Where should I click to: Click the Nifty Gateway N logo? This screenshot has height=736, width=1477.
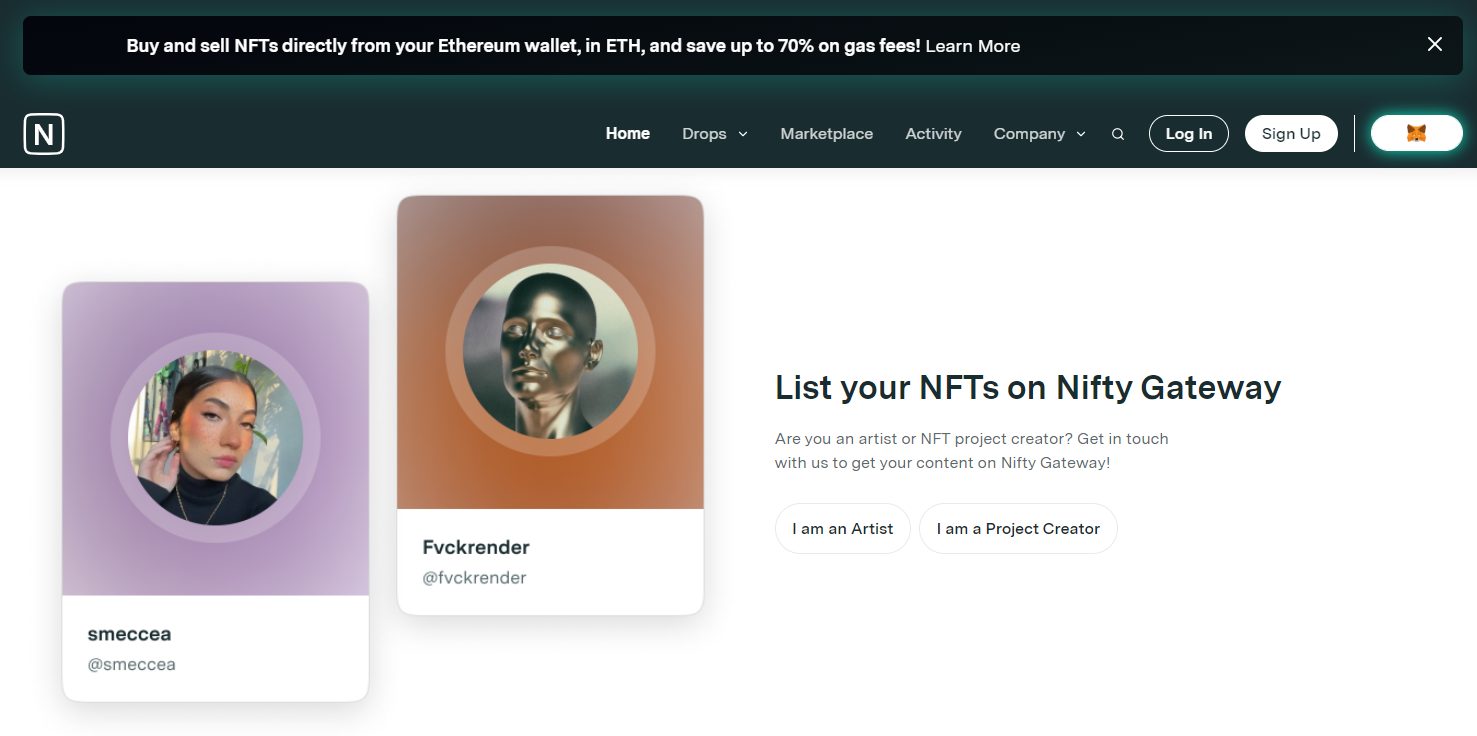(x=44, y=134)
